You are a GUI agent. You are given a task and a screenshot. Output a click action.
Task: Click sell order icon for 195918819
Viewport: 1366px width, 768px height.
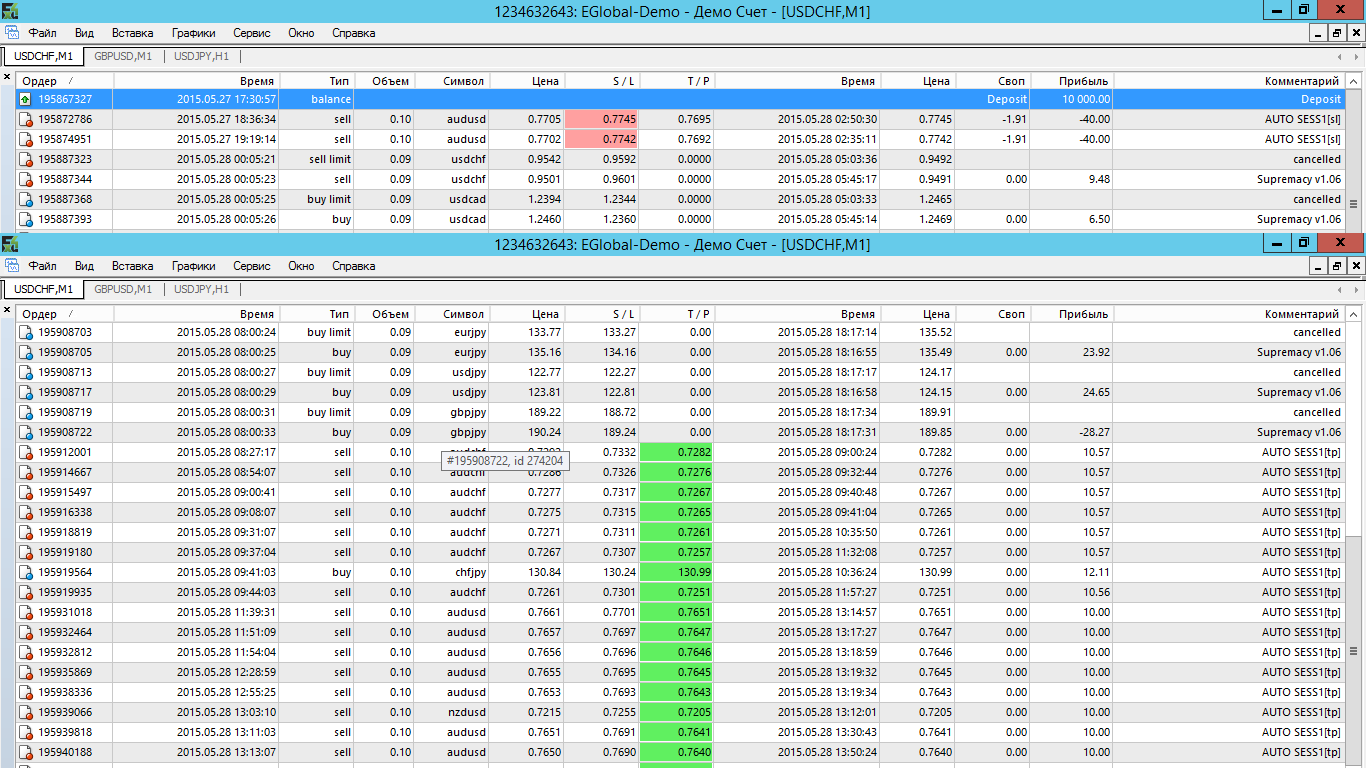coord(26,532)
